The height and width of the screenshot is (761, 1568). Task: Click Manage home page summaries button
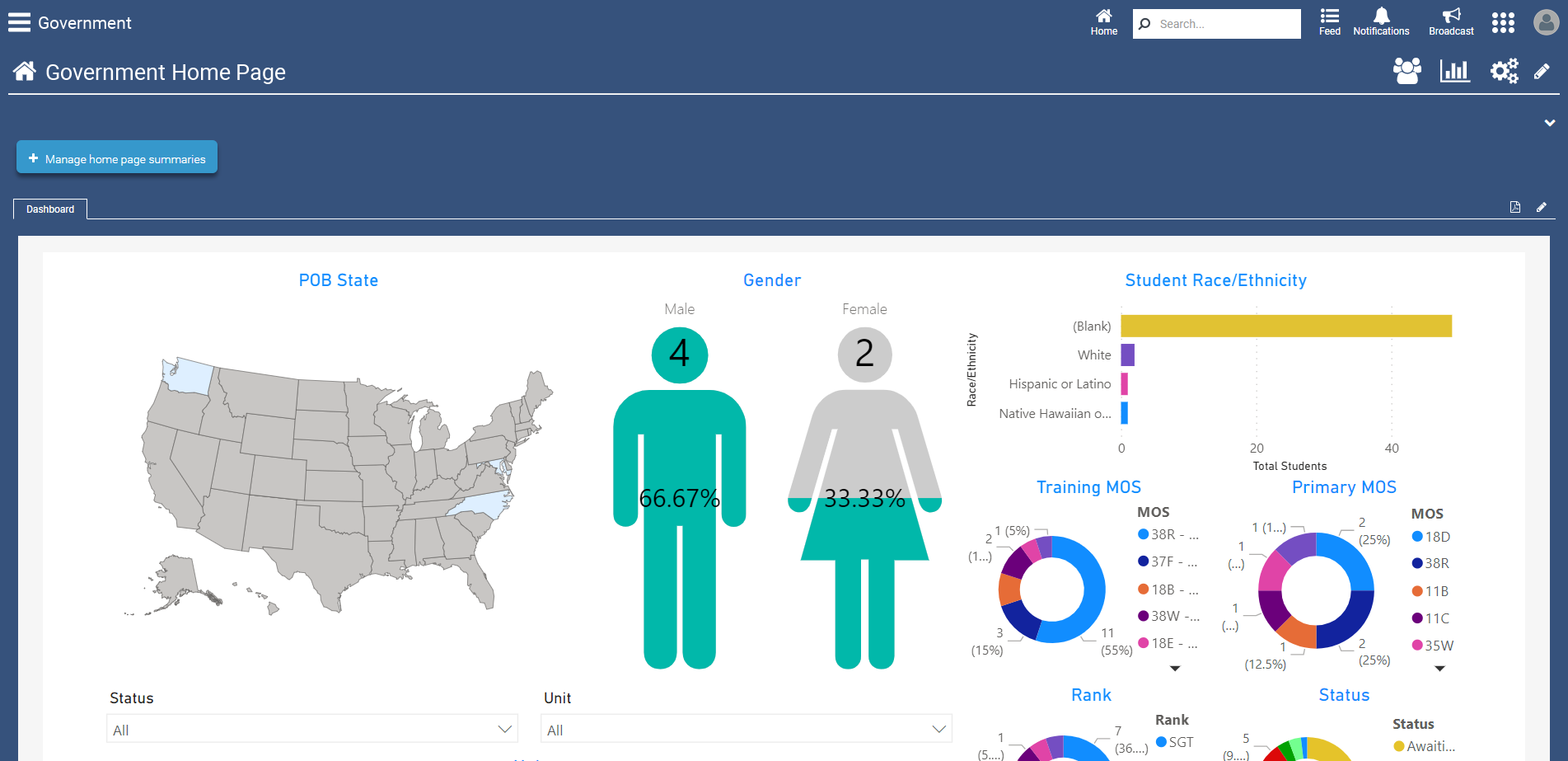[x=117, y=157]
